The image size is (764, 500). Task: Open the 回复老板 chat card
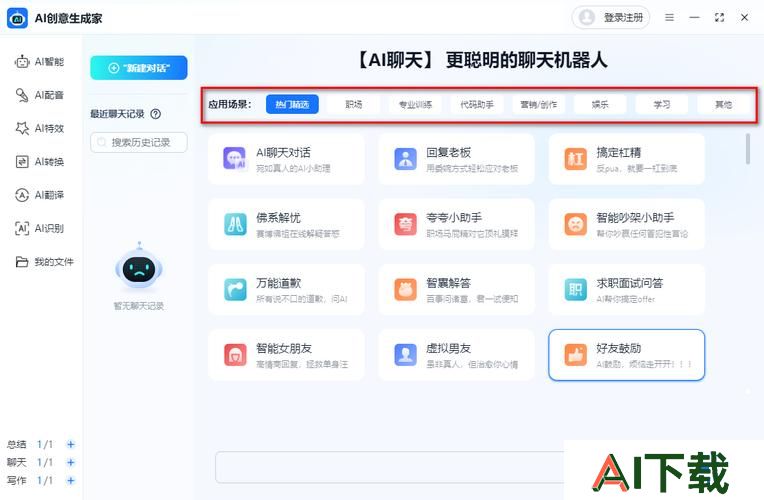[x=456, y=160]
